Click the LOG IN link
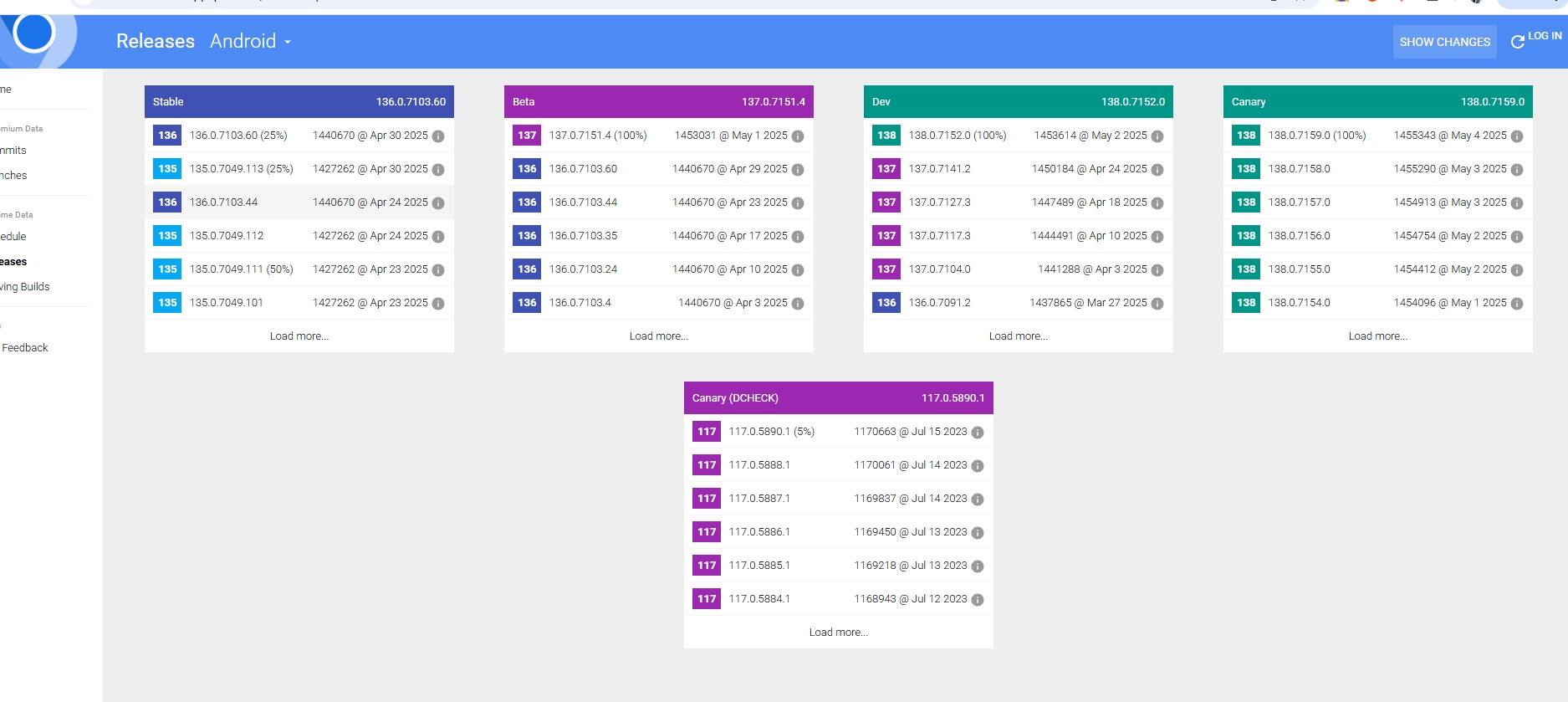 pyautogui.click(x=1545, y=36)
